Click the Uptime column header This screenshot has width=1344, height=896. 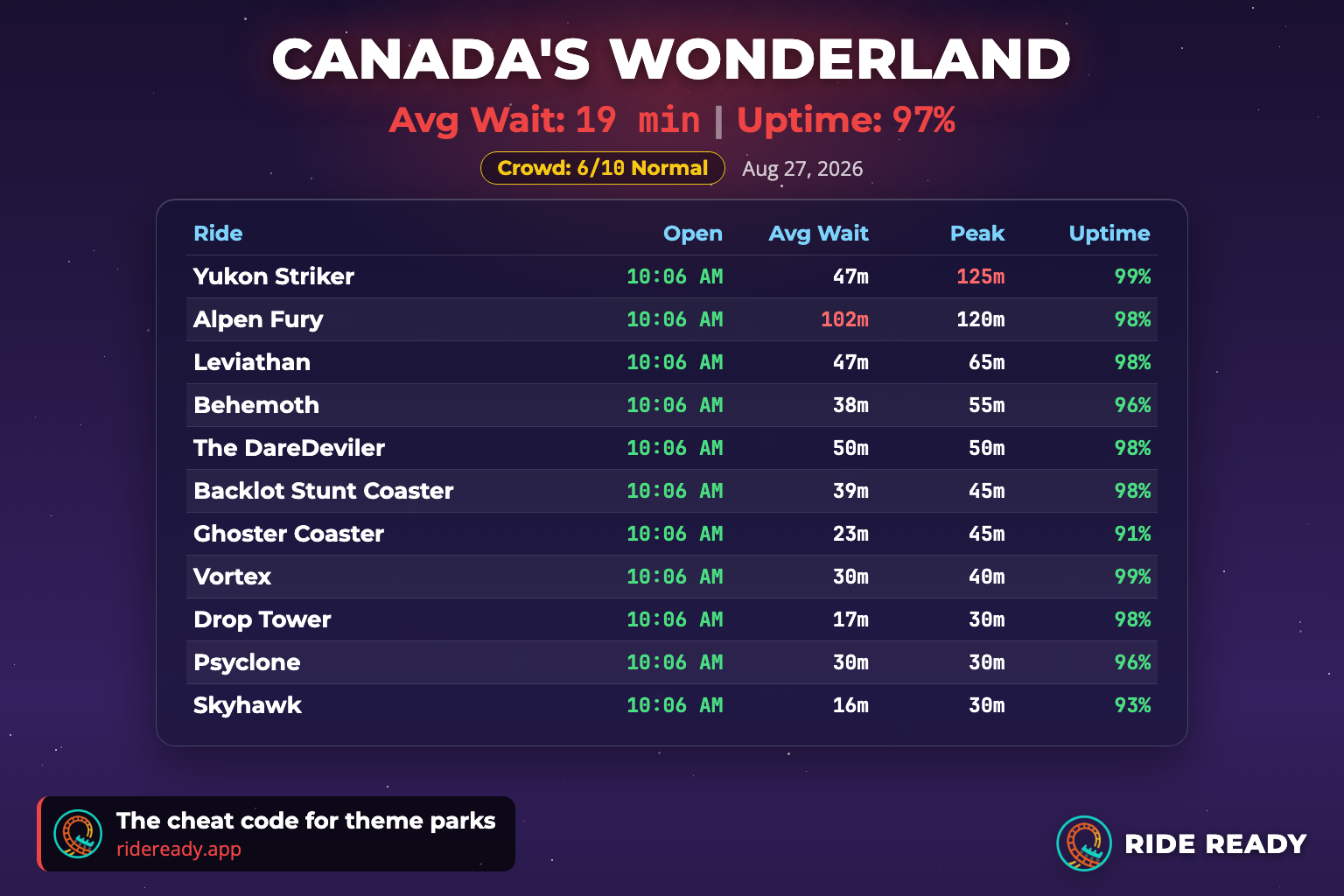(1109, 234)
